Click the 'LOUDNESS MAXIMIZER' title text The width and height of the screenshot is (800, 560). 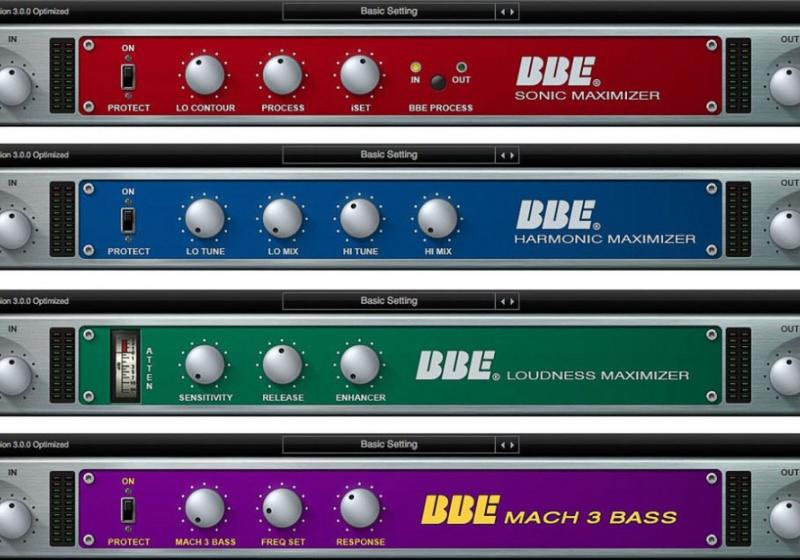[597, 376]
